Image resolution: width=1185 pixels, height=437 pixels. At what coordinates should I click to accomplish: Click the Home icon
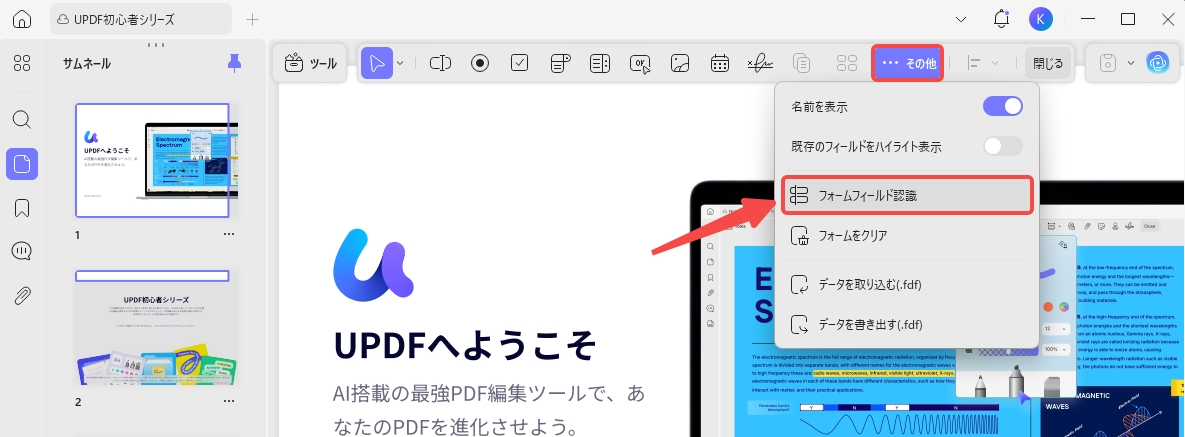pos(22,20)
